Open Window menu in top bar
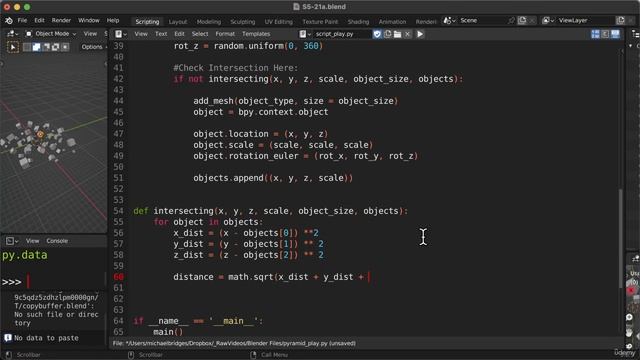640x360 pixels. 89,20
